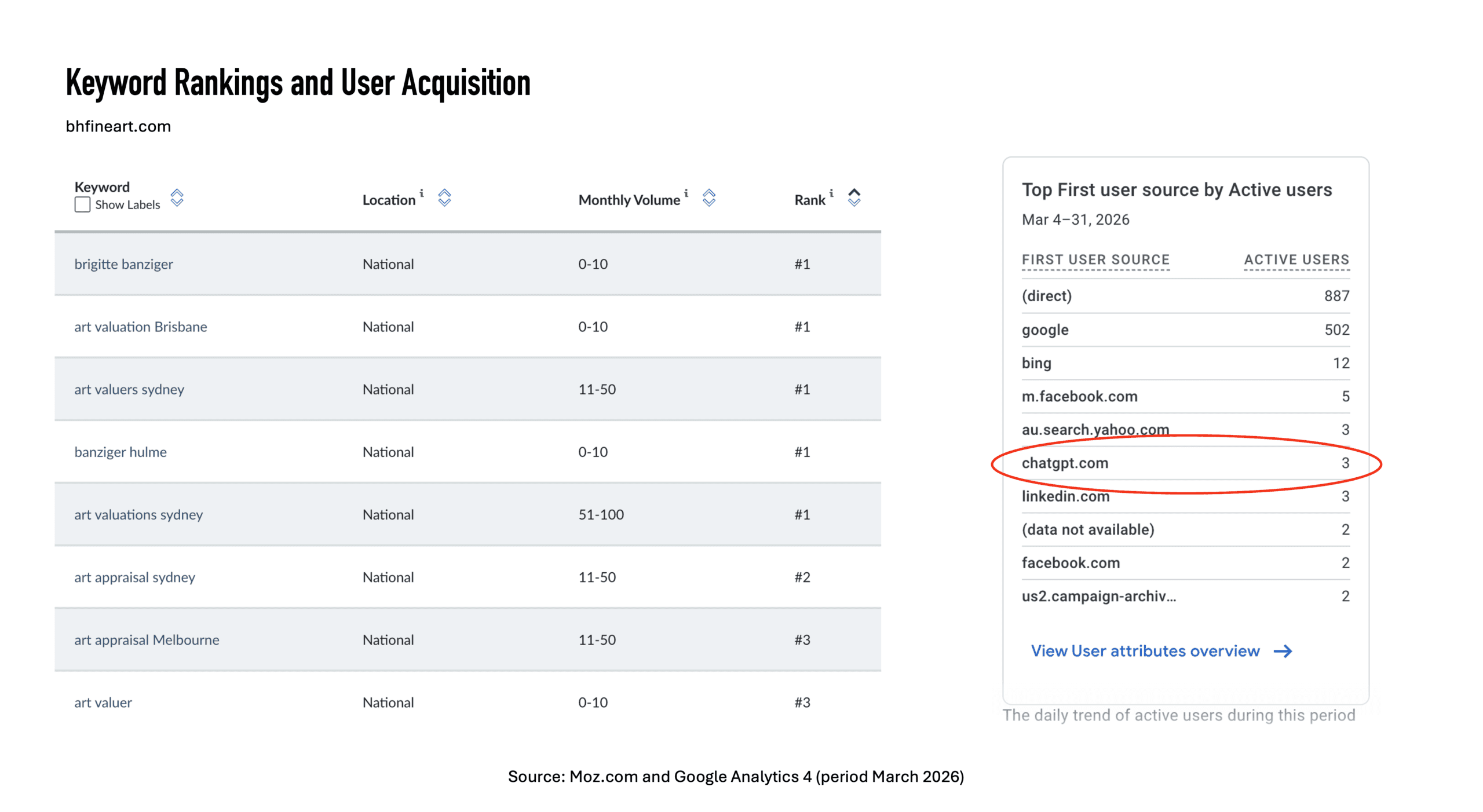Click the View User attributes overview link
1483x812 pixels.
1144,651
